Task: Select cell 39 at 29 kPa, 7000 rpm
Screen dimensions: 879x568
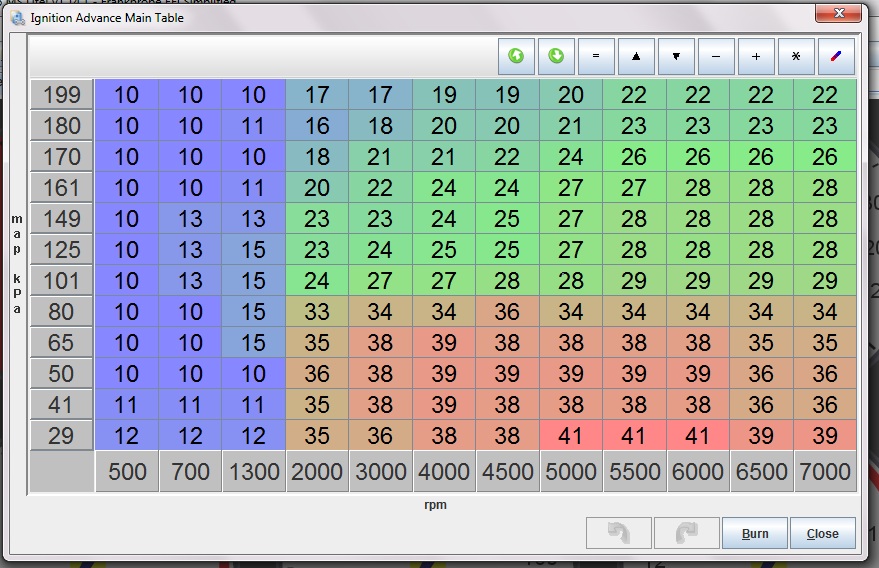Action: click(825, 436)
